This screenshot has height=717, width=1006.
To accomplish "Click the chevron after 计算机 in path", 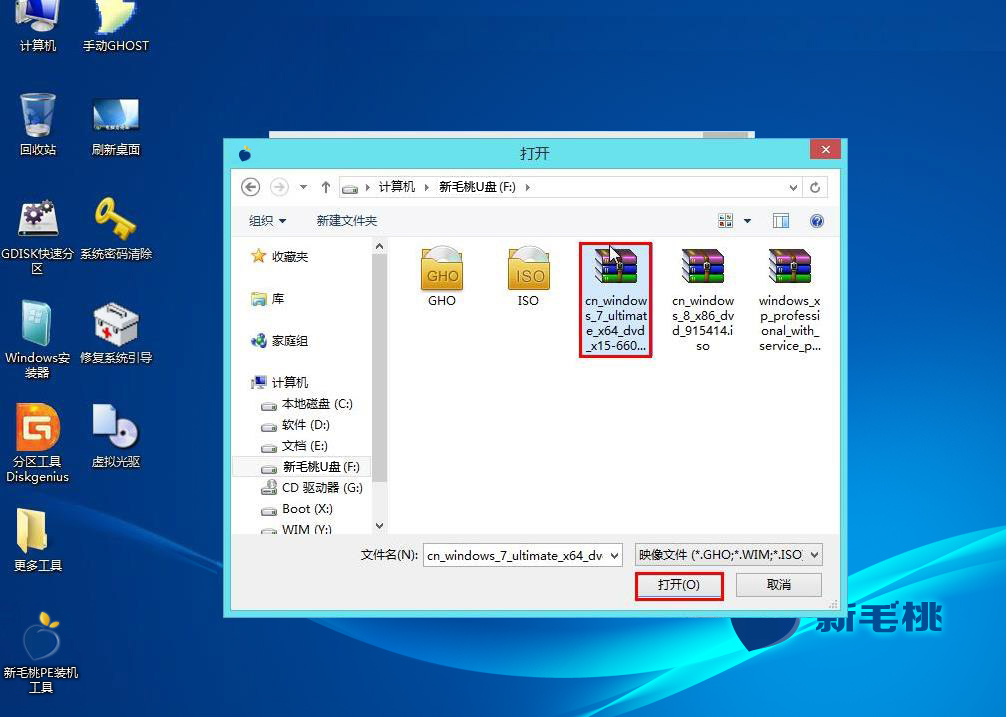I will [427, 187].
